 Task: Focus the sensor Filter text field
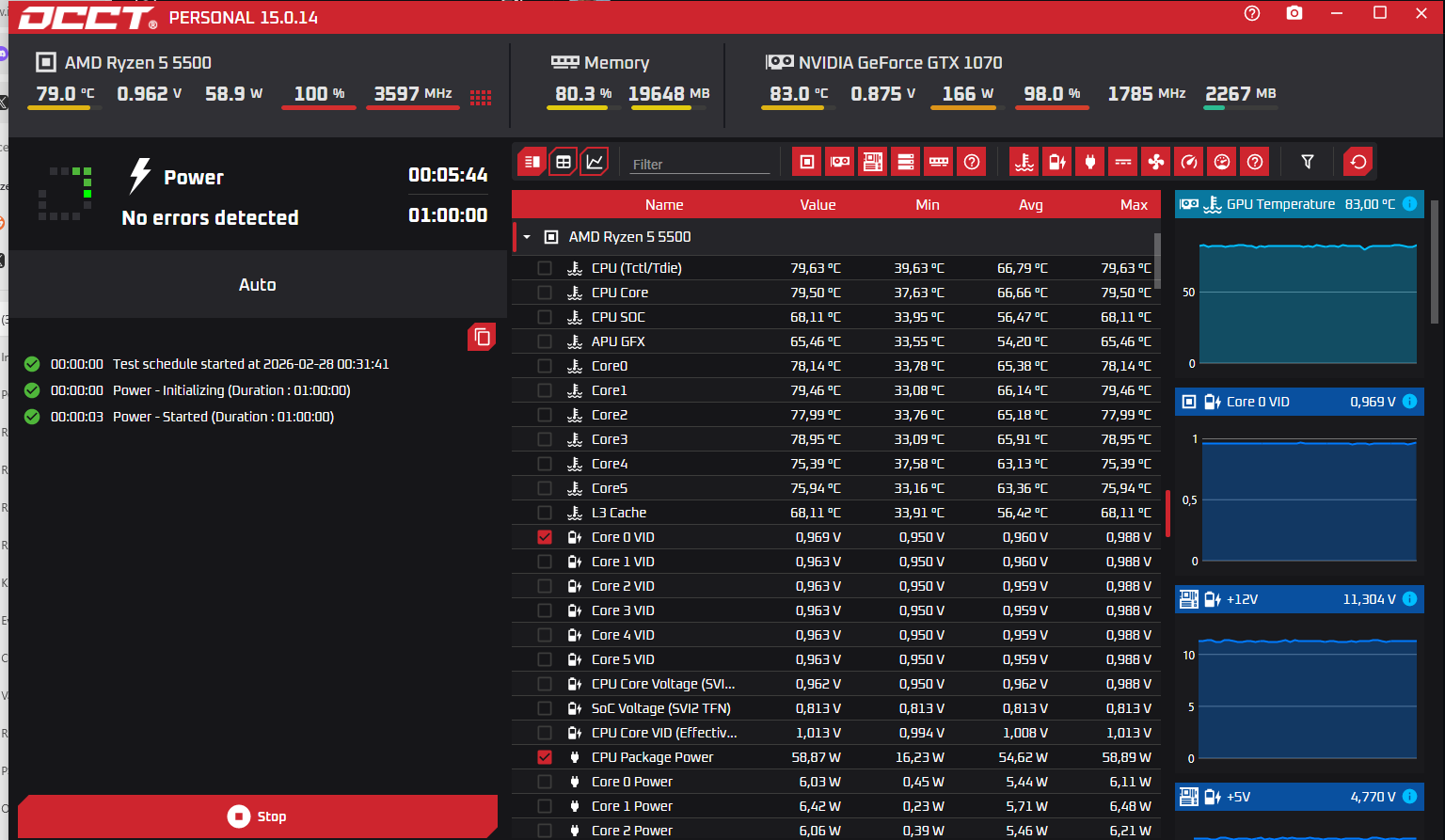[700, 164]
